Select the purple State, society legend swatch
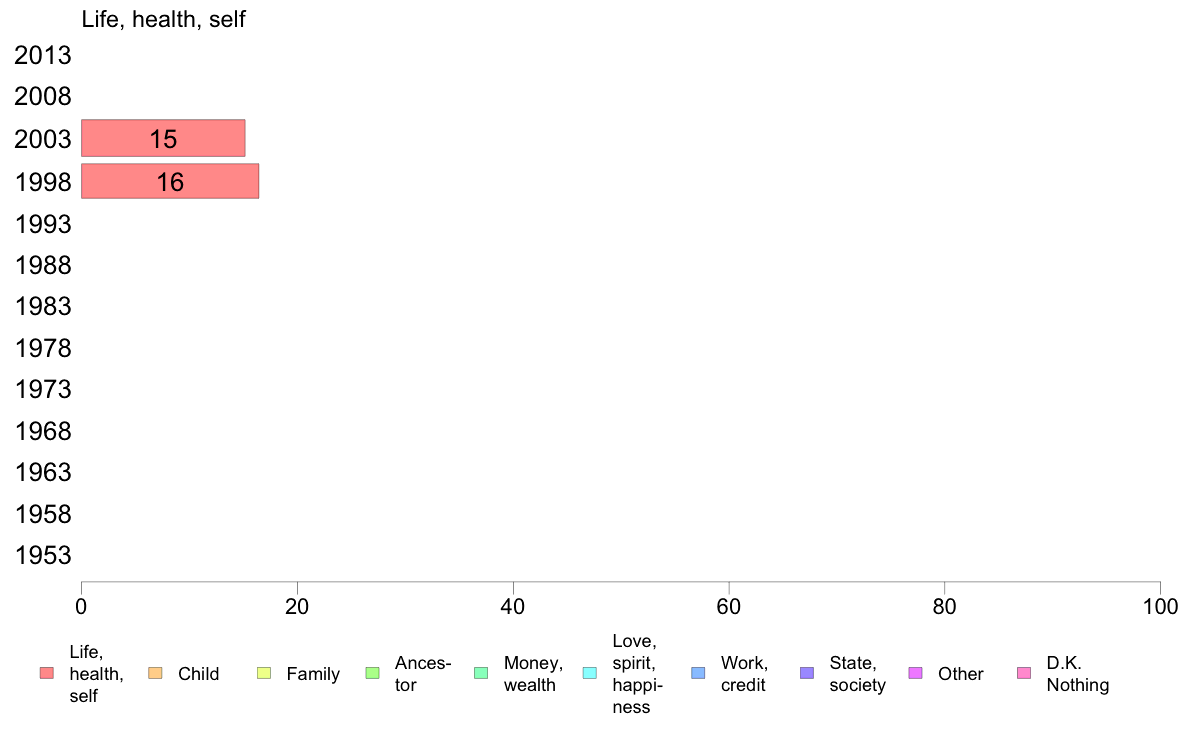 coord(807,673)
